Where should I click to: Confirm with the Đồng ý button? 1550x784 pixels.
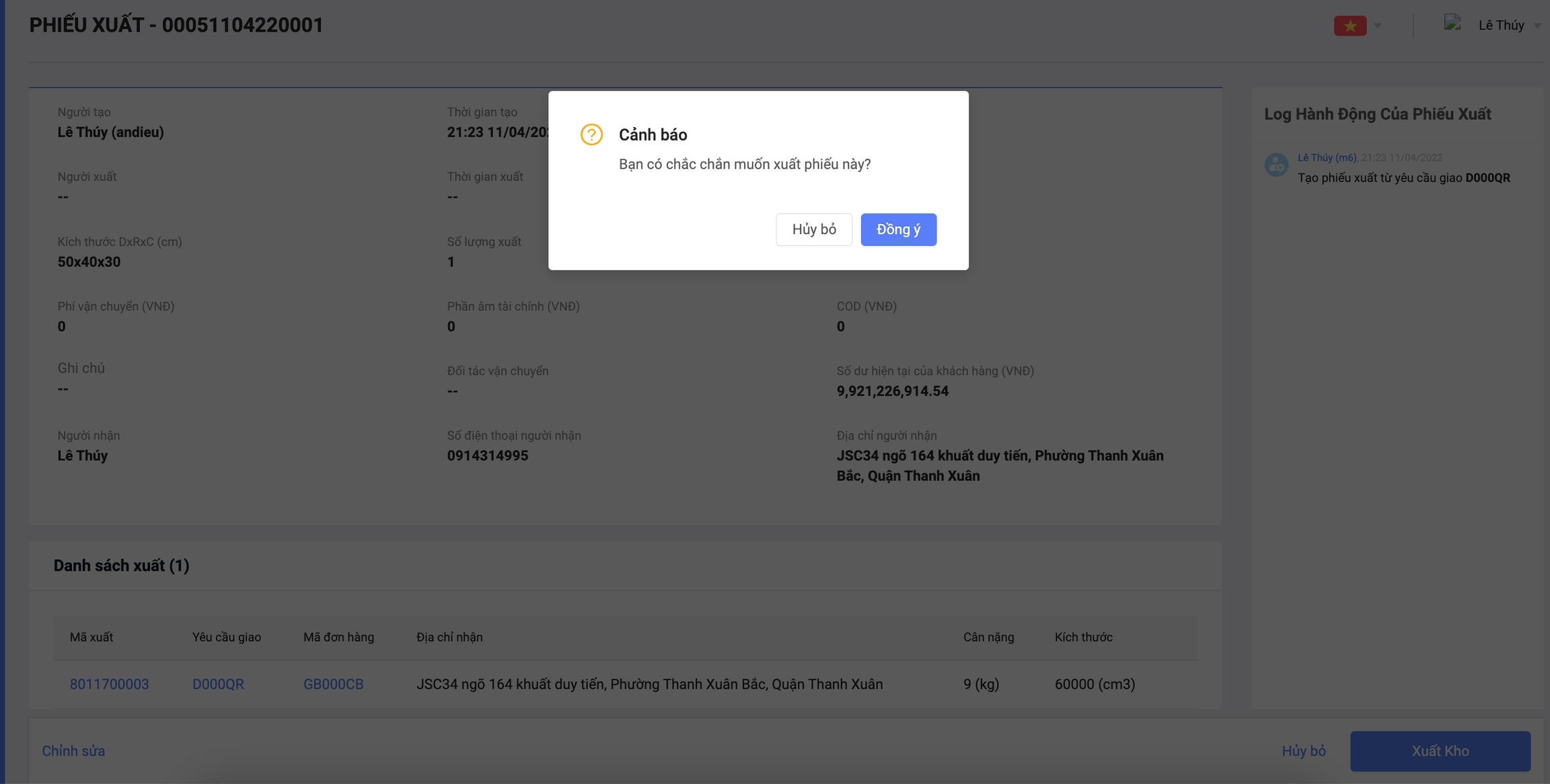(x=898, y=229)
